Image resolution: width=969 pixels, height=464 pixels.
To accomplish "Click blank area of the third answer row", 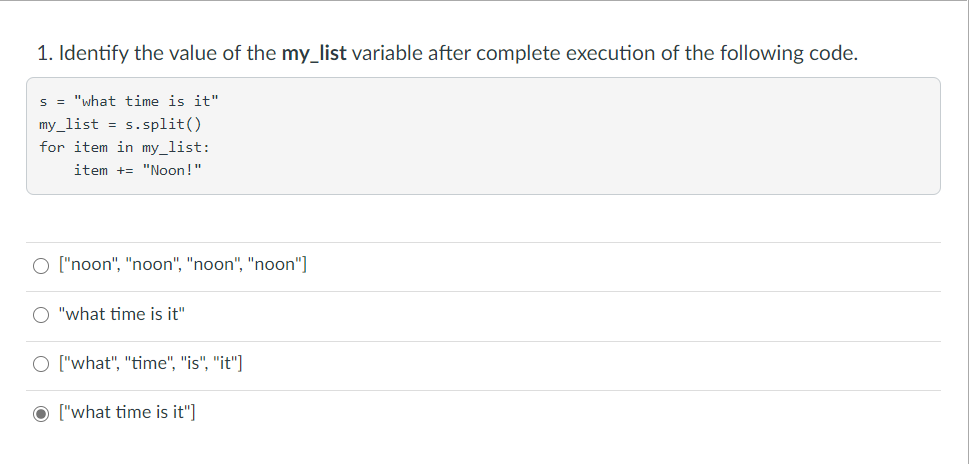I will point(587,365).
